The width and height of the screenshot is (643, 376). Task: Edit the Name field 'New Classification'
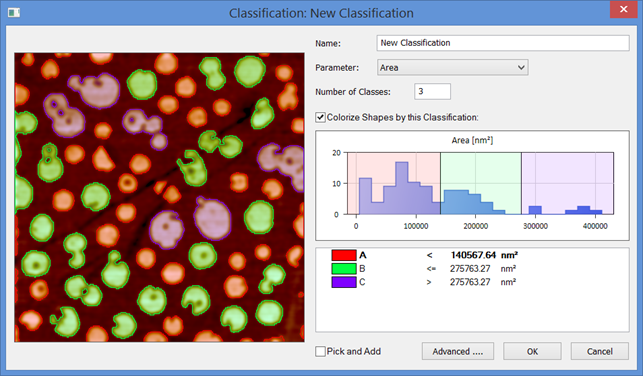point(503,43)
